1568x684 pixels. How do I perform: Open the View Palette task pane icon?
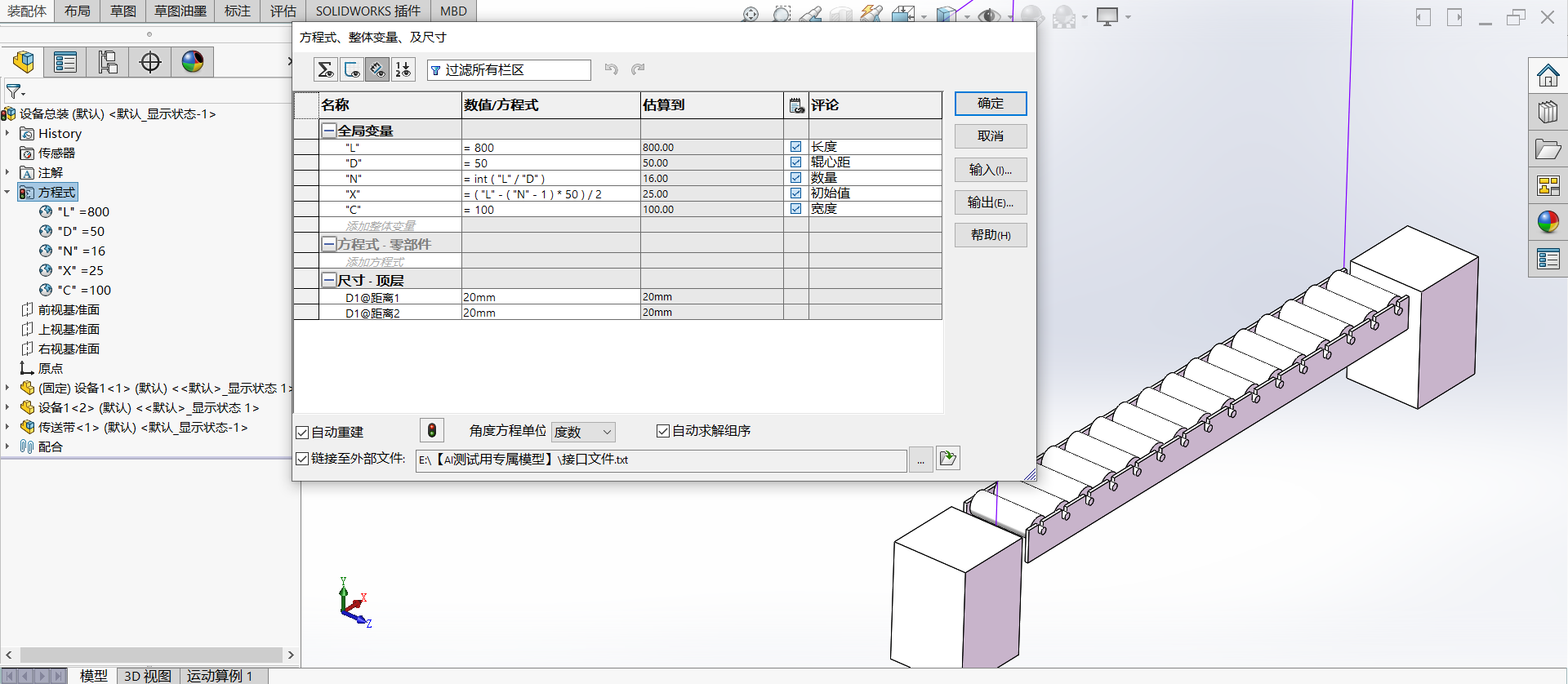point(1548,186)
